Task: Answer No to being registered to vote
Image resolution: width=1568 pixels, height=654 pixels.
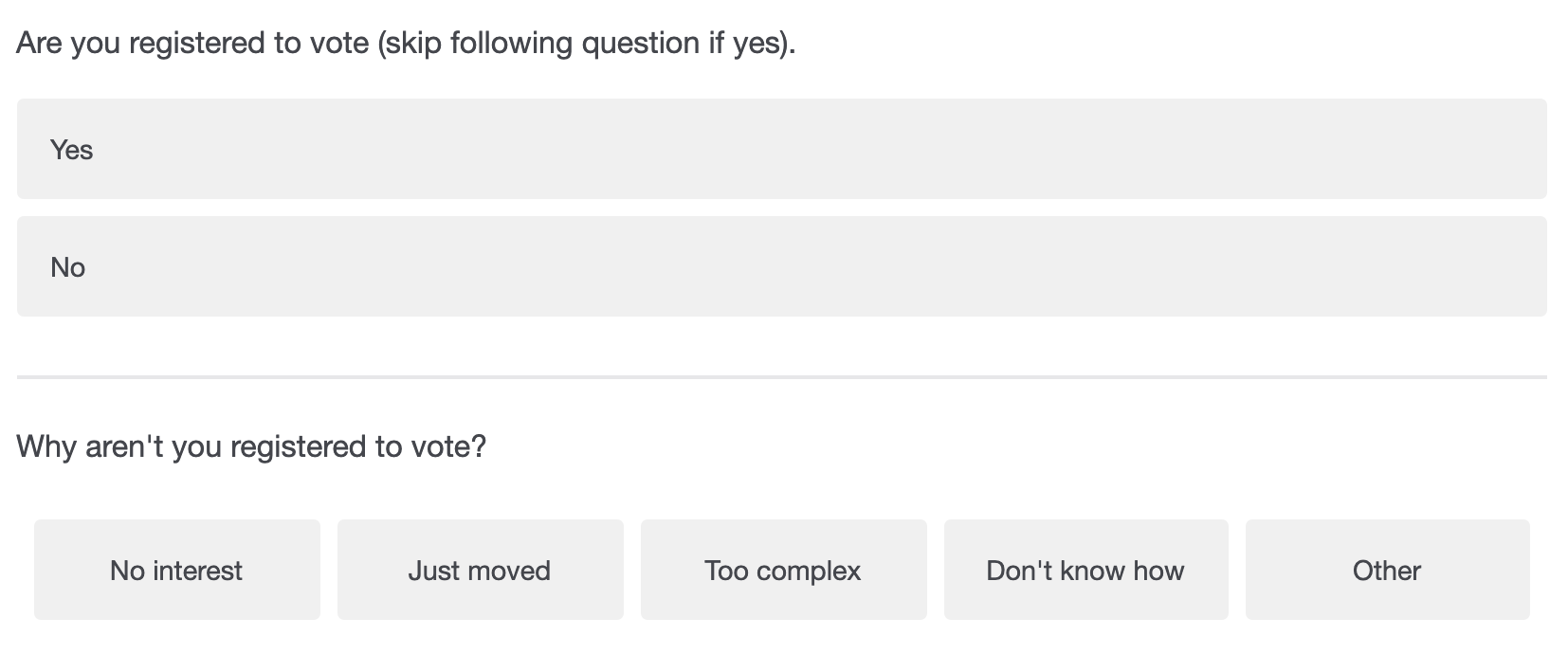Action: [781, 266]
